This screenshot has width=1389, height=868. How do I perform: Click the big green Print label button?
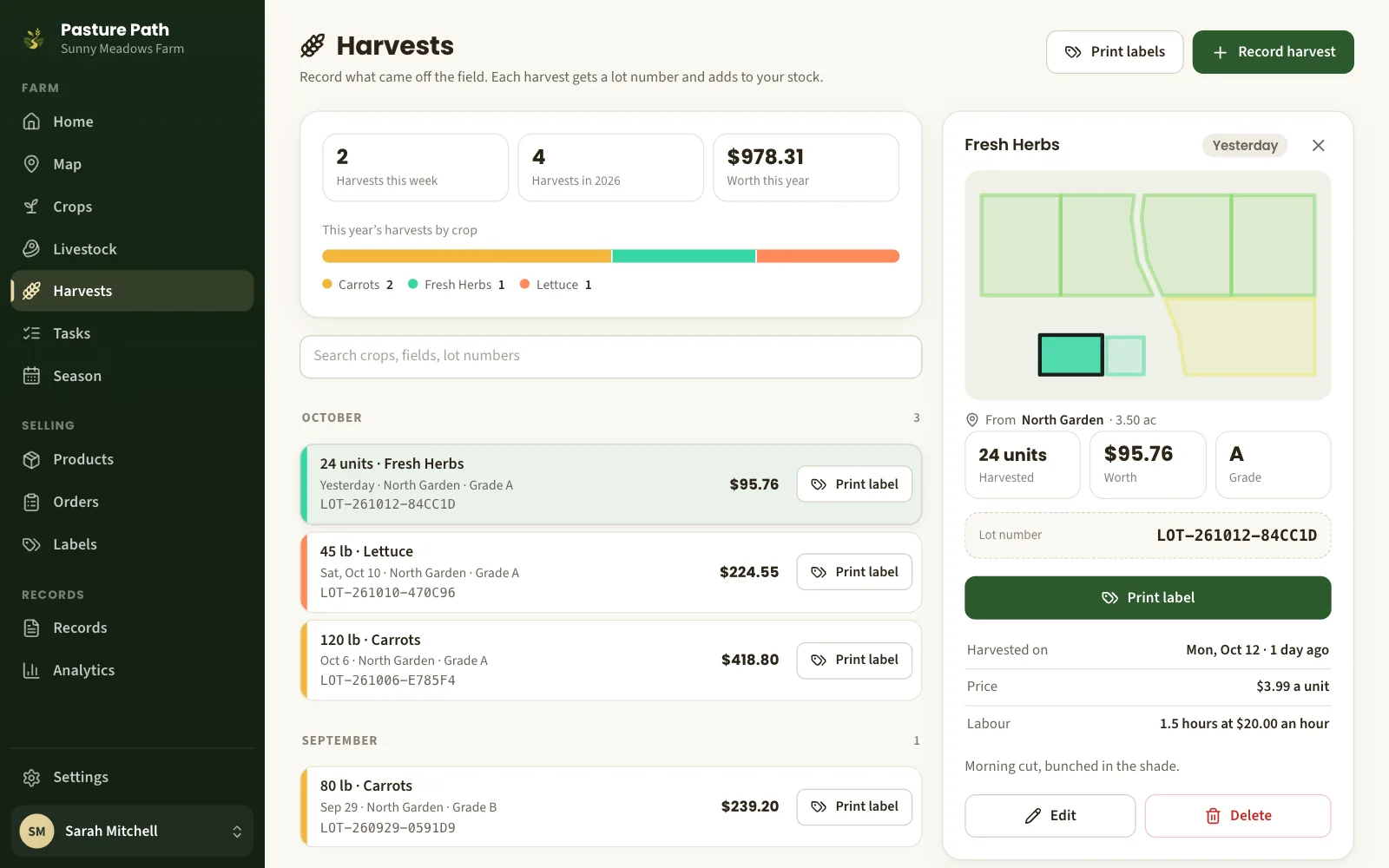(x=1148, y=597)
